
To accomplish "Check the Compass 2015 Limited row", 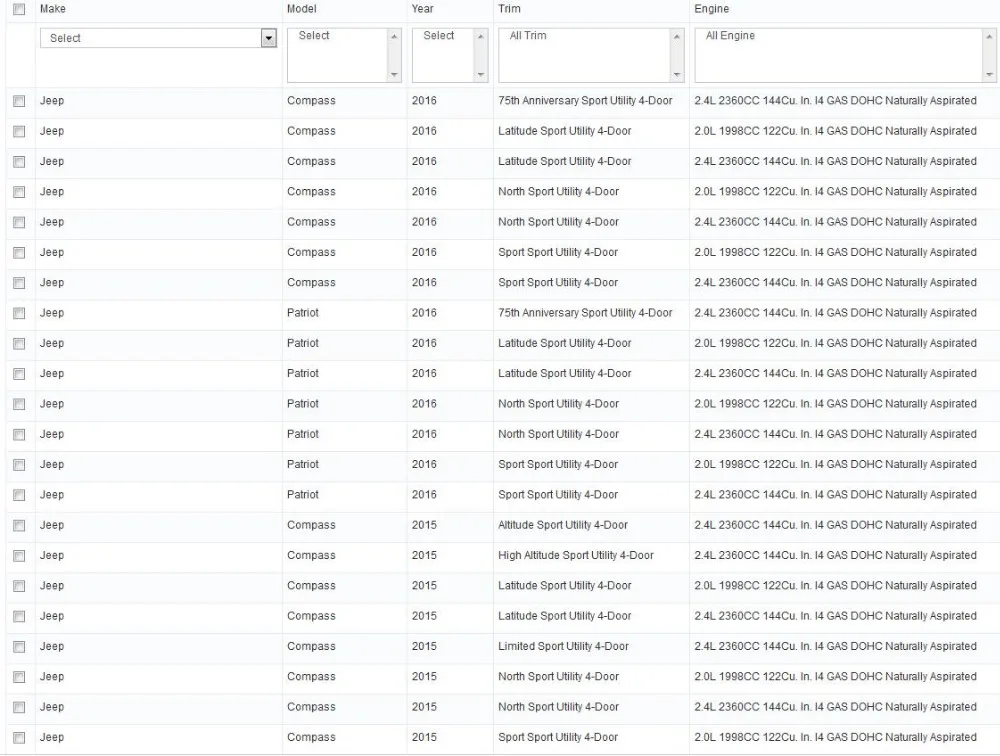I will (19, 647).
